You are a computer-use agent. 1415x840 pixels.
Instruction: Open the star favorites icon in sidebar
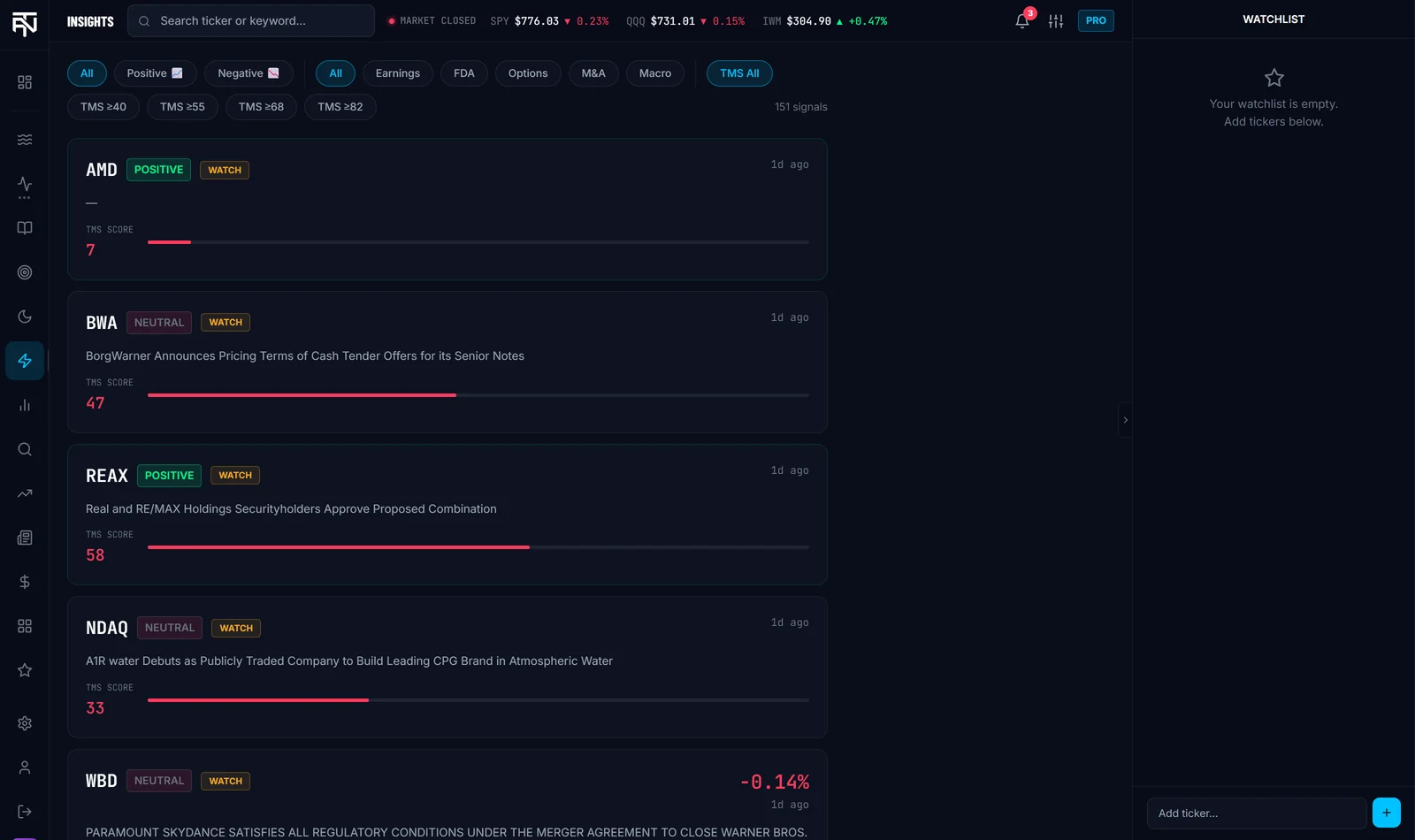(25, 670)
